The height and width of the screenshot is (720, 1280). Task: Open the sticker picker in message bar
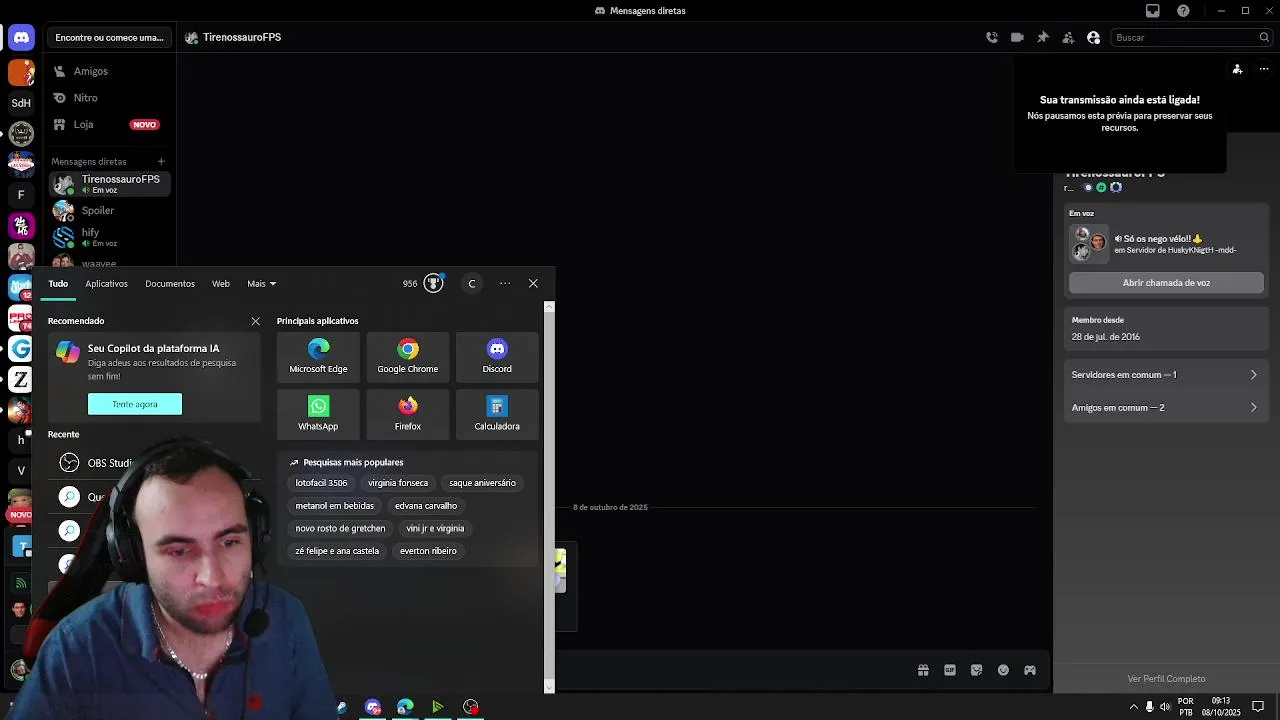[977, 670]
